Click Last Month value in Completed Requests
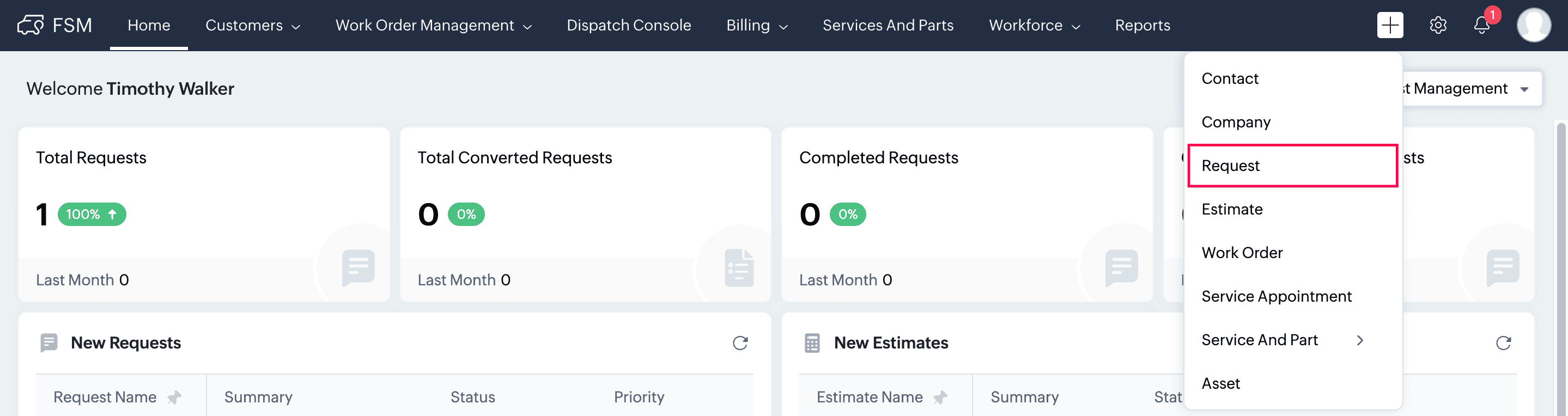The width and height of the screenshot is (1568, 416). (887, 280)
